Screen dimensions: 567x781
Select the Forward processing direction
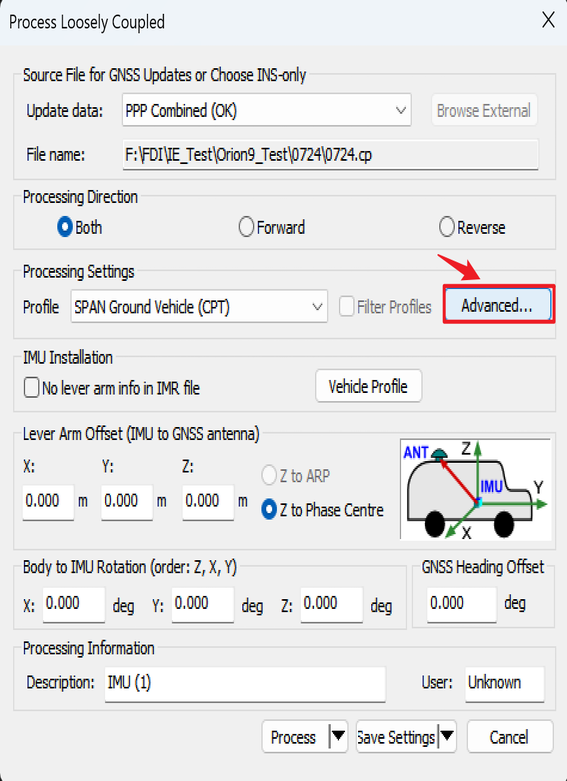[272, 227]
